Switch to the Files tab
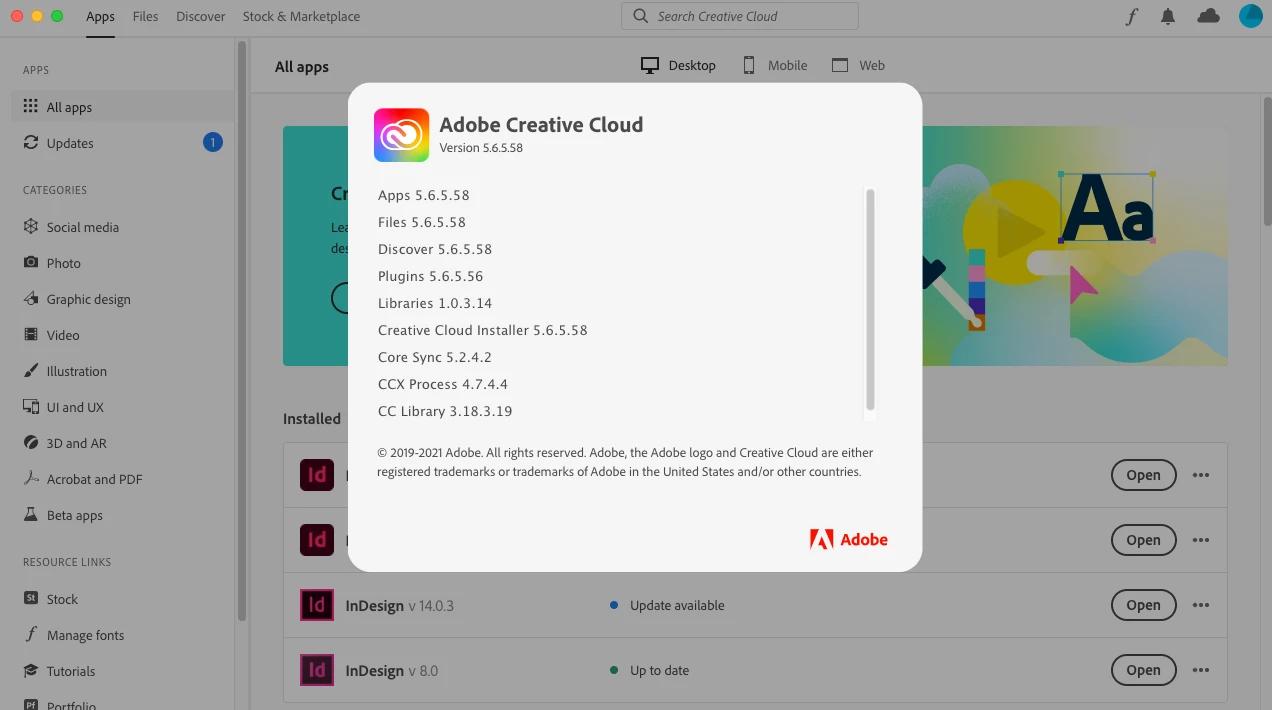The image size is (1272, 710). (145, 16)
